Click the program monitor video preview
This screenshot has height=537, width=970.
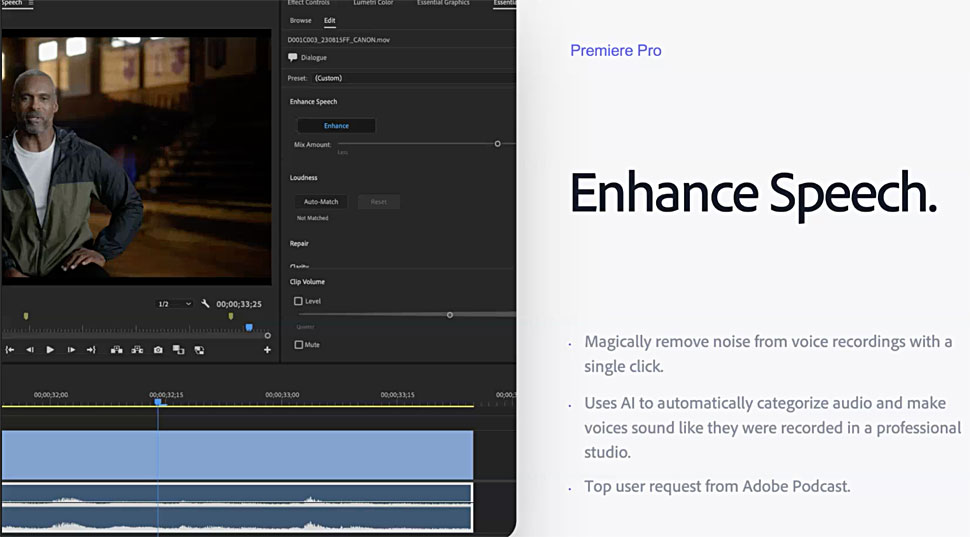pyautogui.click(x=136, y=157)
